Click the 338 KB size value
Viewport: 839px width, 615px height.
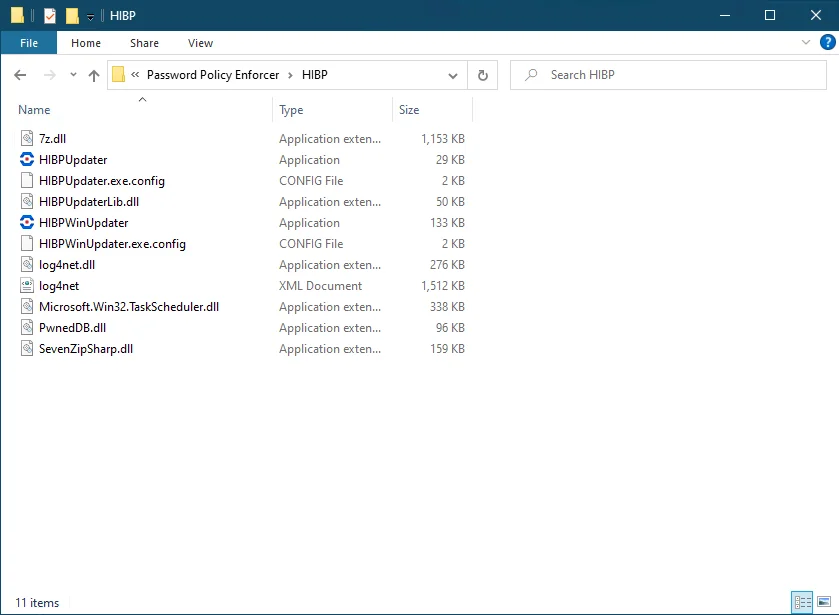pos(447,307)
